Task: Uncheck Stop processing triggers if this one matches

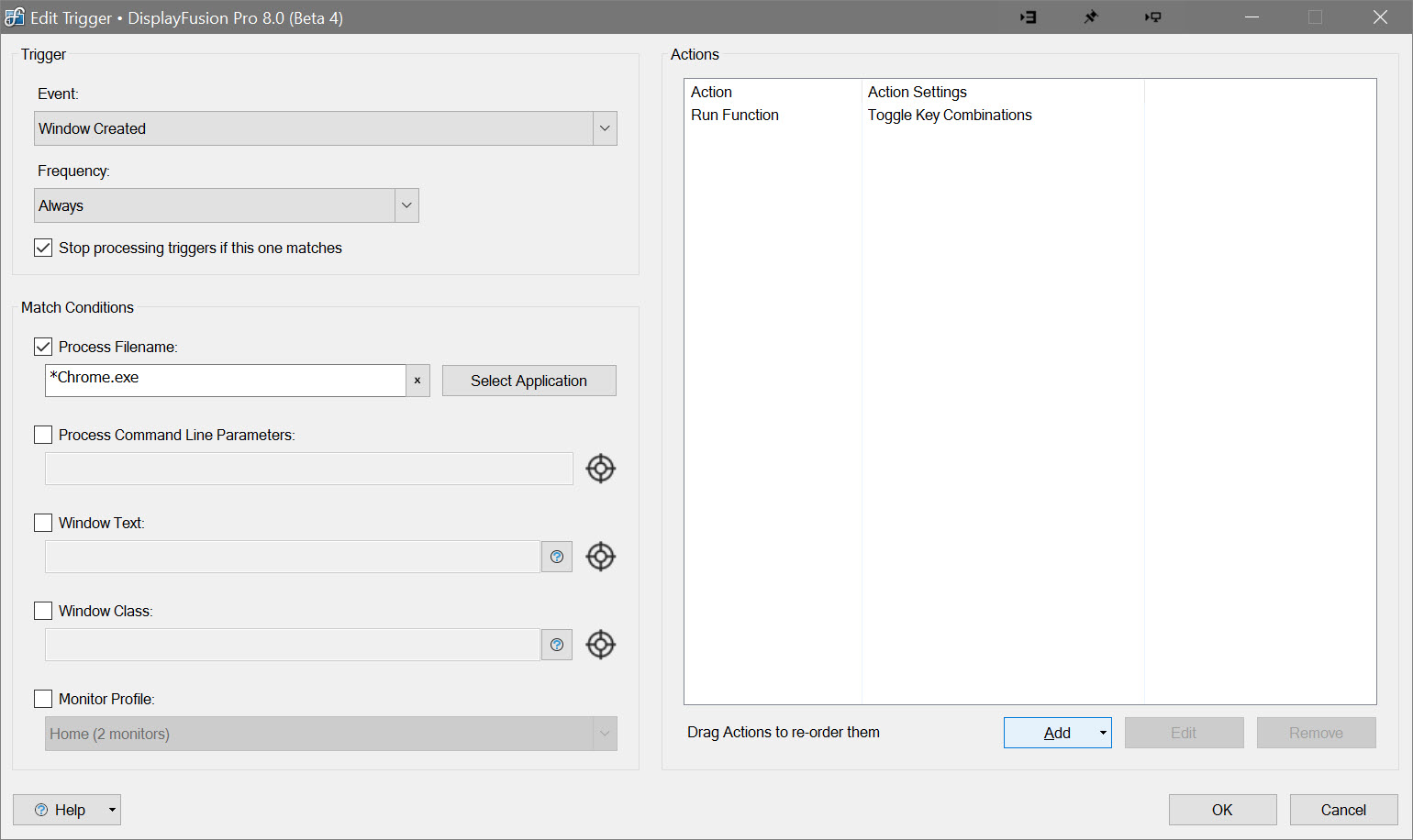Action: click(43, 248)
